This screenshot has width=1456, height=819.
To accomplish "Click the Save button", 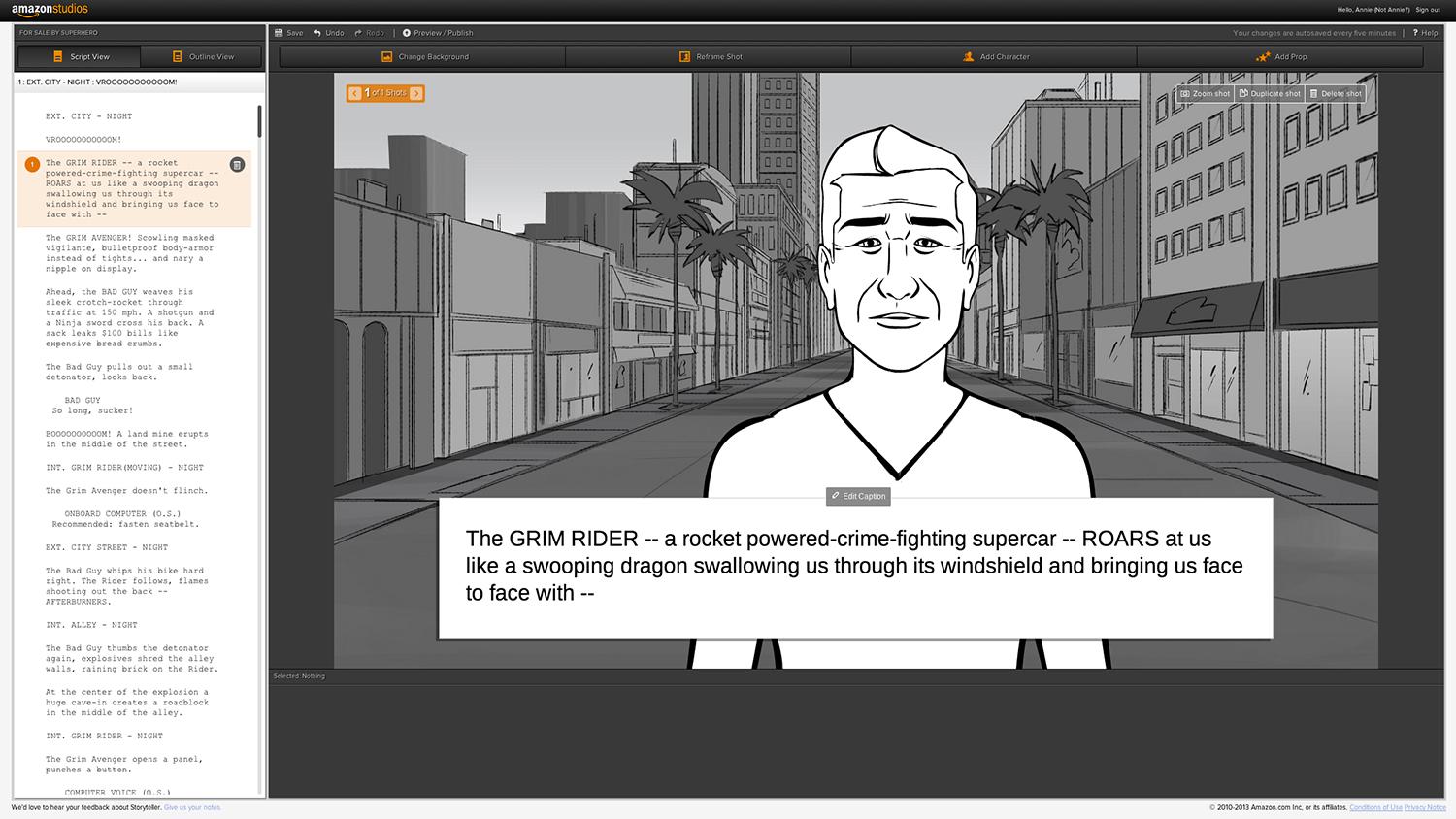I will pyautogui.click(x=289, y=33).
